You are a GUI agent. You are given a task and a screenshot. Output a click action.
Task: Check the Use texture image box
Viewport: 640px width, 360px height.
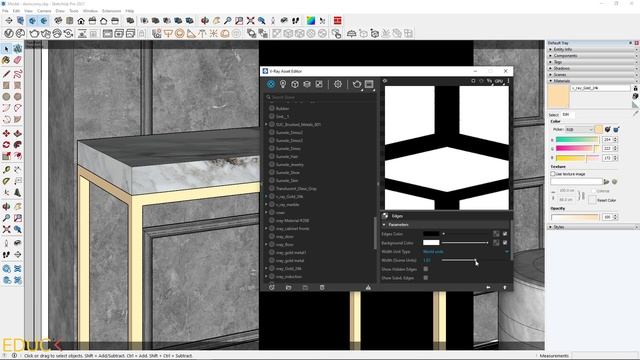point(553,174)
